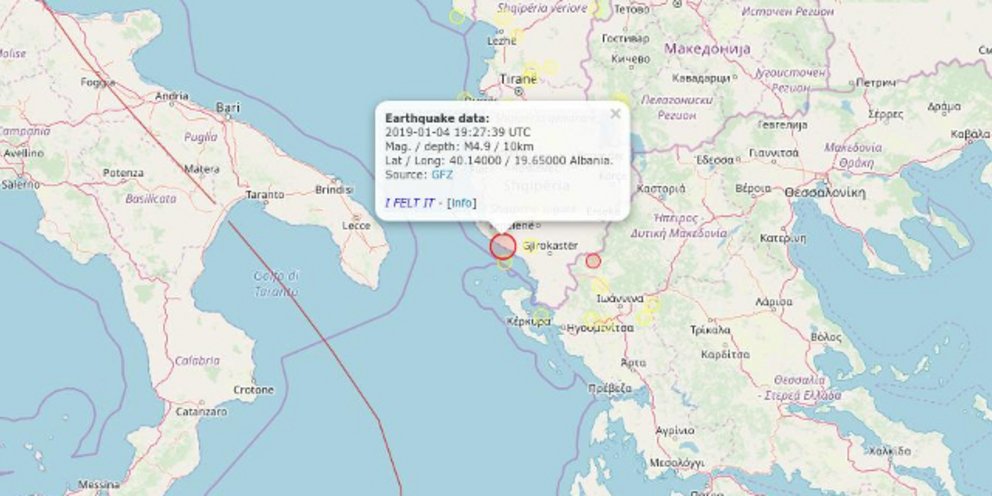
Task: Open the GFZ source link
Action: pyautogui.click(x=442, y=175)
